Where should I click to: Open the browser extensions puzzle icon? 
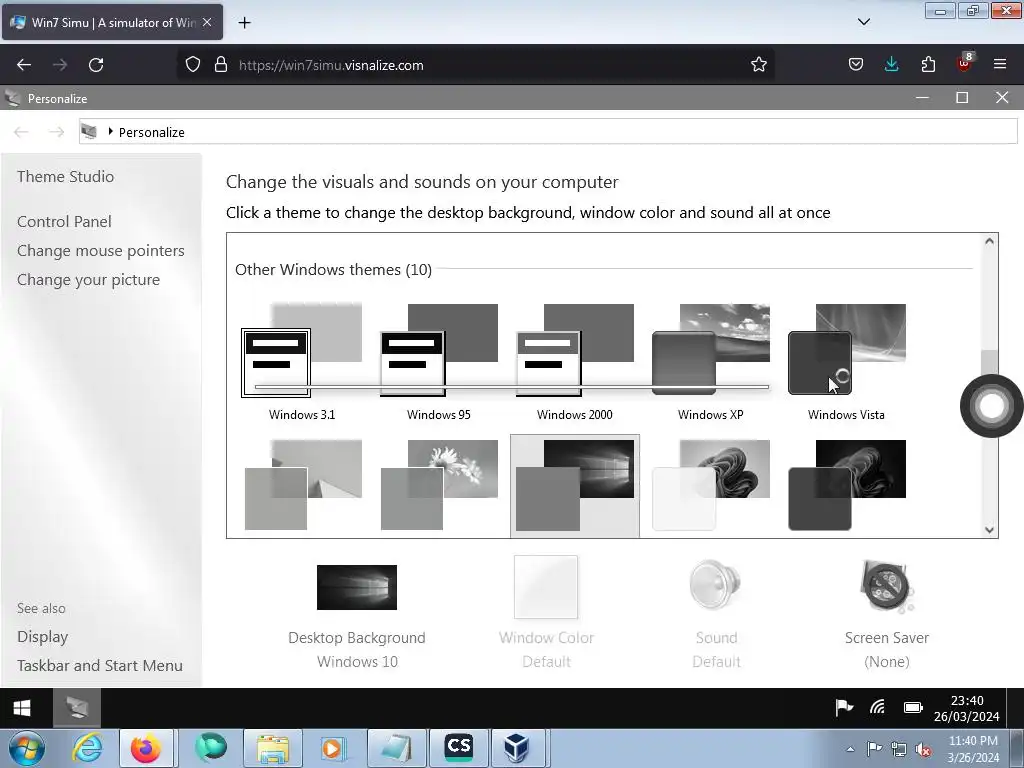(x=928, y=64)
